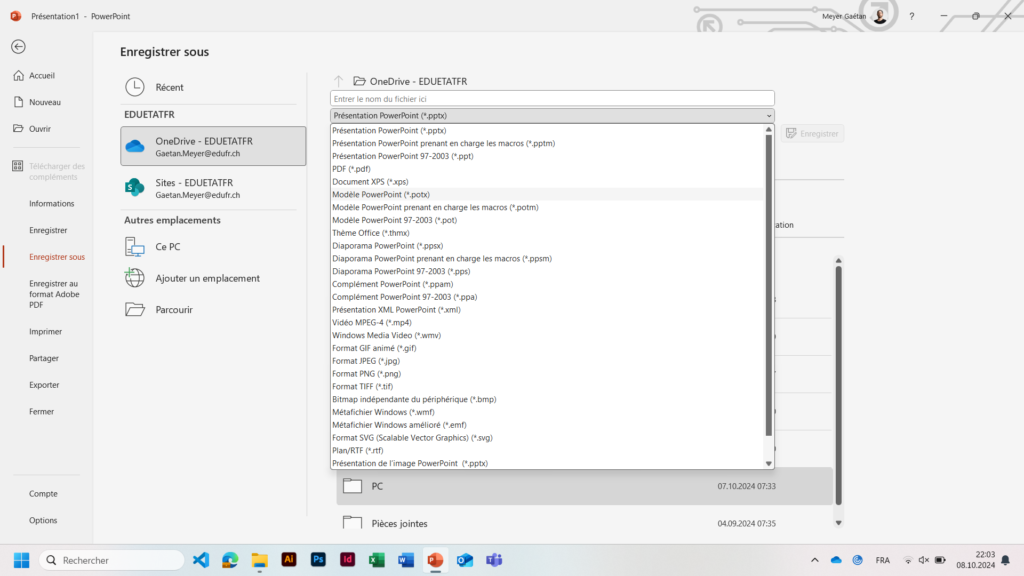Choose device-independent Bitmap (*.bmp)
Viewport: 1024px width, 576px height.
[x=547, y=400]
